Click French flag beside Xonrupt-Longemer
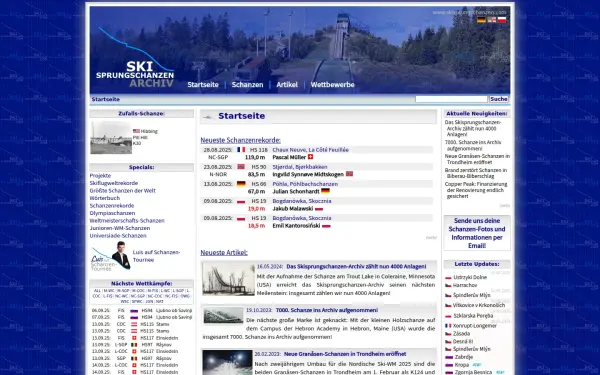The image size is (600, 375). [448, 326]
